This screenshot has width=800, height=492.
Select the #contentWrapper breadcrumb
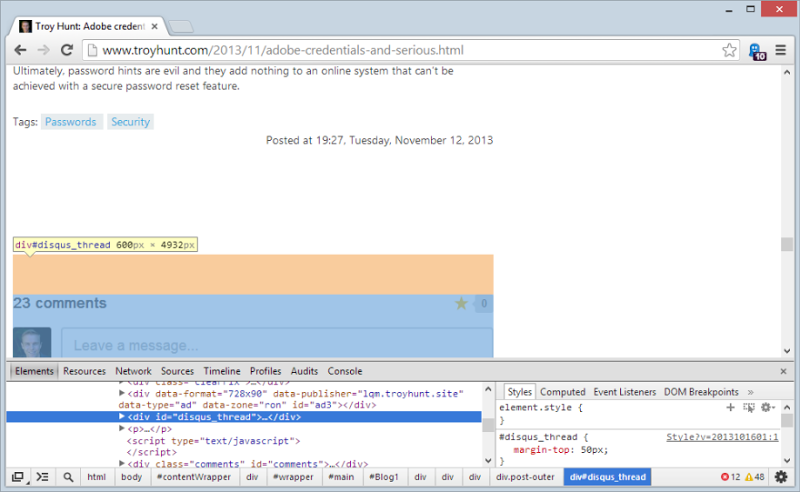point(194,477)
